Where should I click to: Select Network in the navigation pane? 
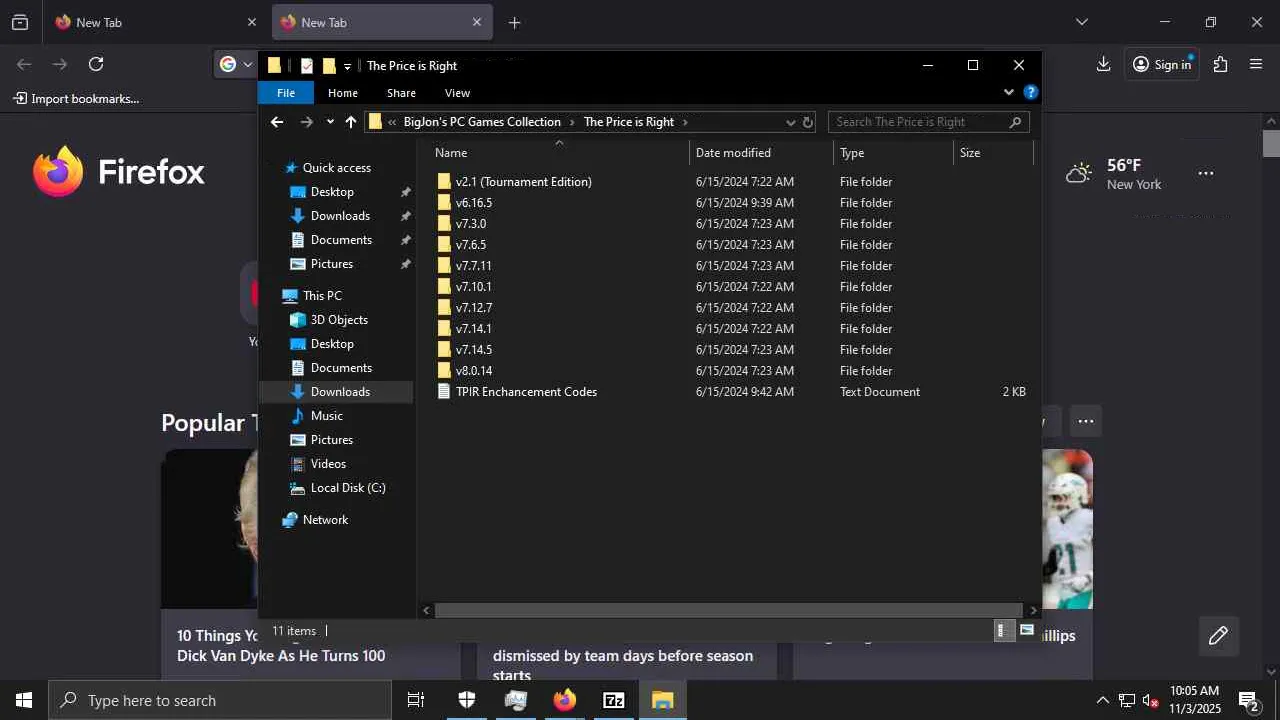325,520
